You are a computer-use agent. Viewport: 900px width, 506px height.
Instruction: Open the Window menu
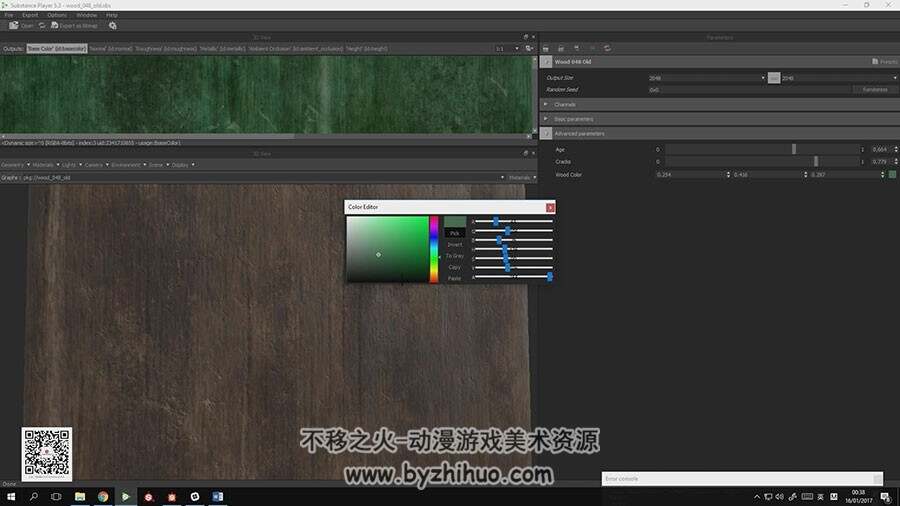(87, 15)
